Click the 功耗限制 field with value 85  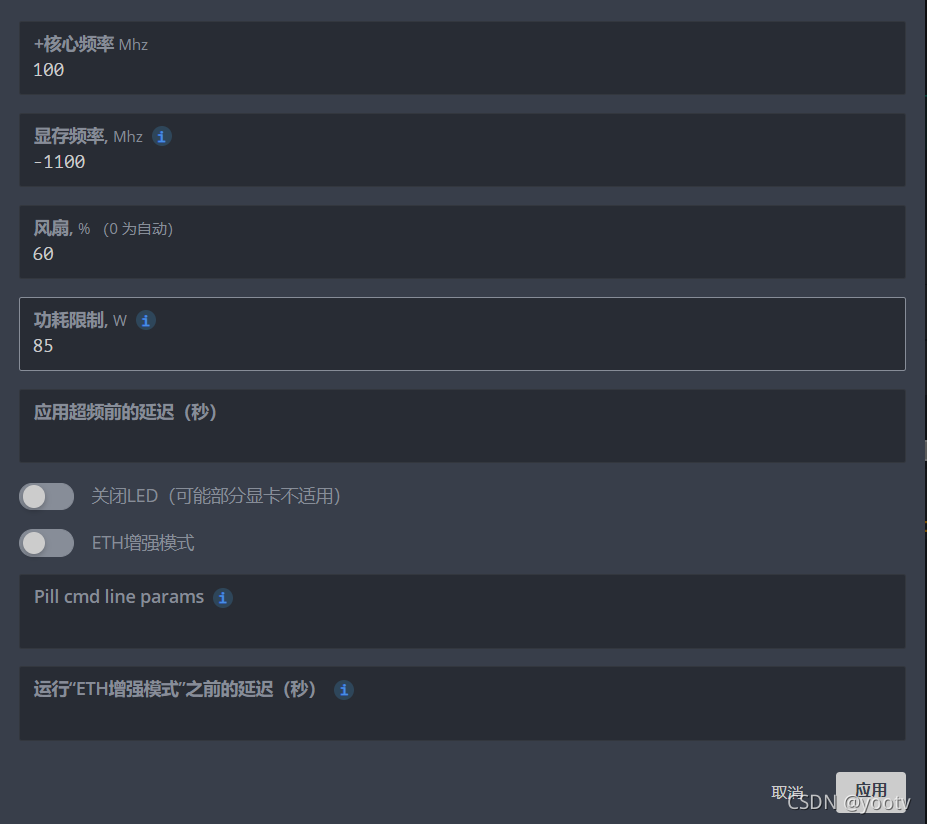(462, 334)
